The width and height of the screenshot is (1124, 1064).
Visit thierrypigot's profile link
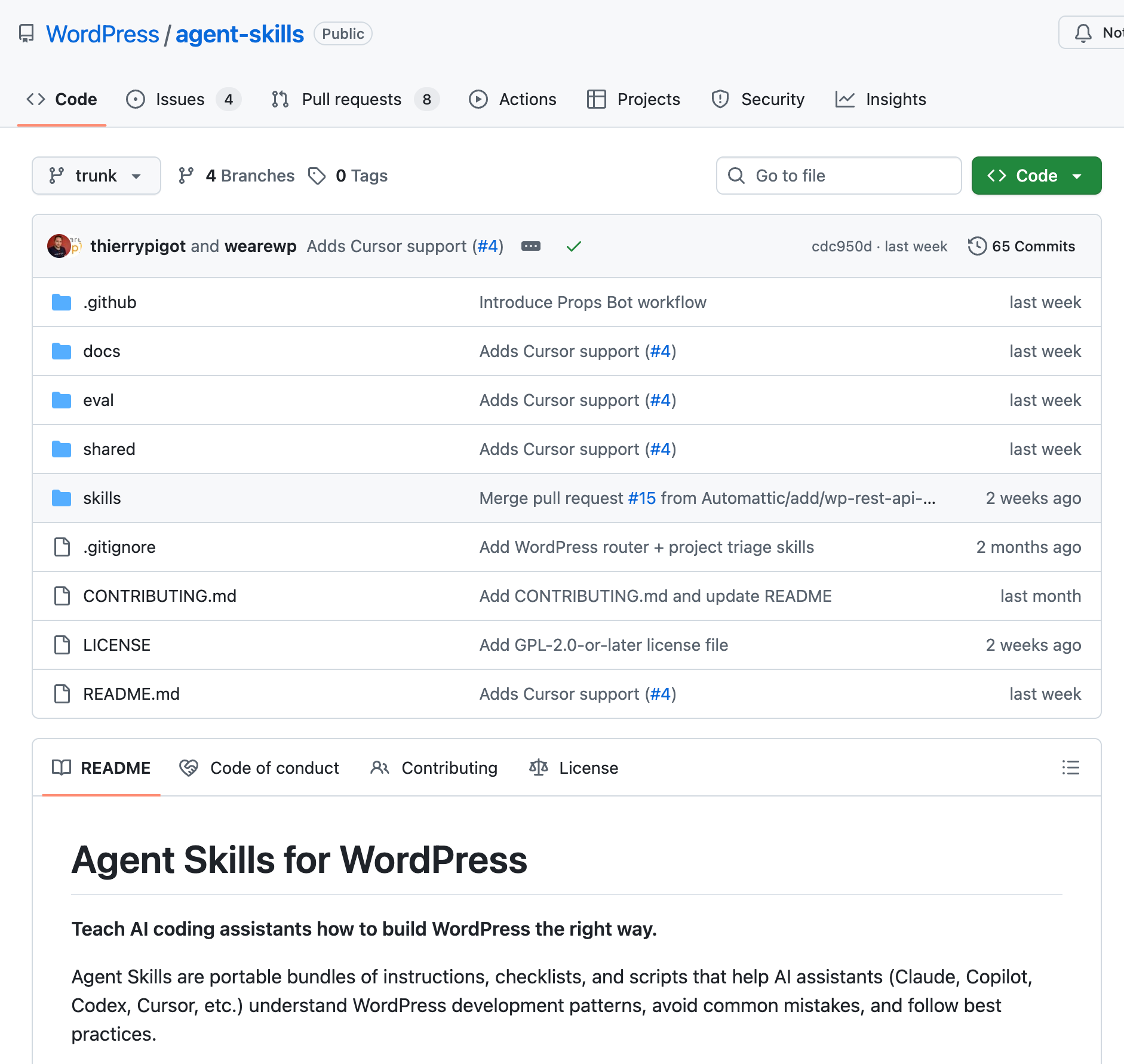[x=139, y=246]
